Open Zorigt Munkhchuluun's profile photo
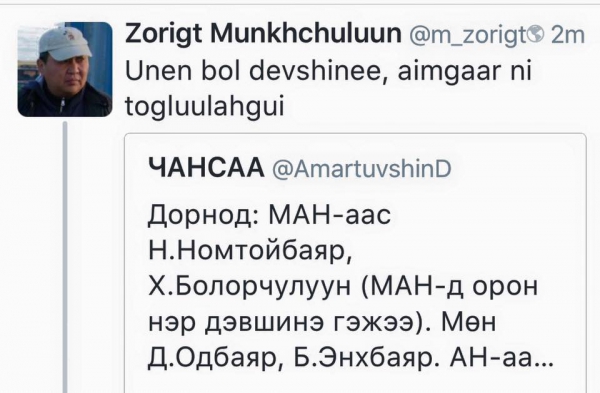 tap(65, 69)
